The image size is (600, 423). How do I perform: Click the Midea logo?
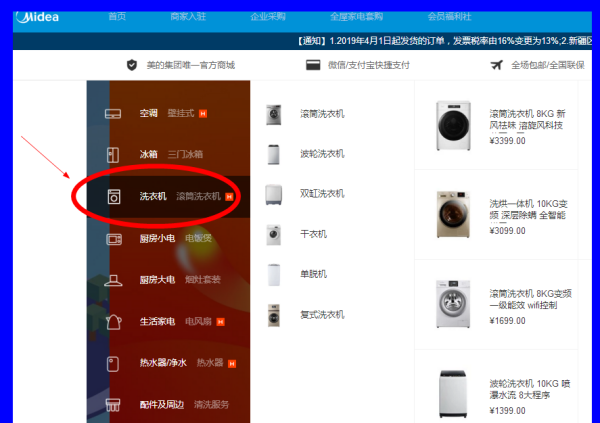(38, 17)
